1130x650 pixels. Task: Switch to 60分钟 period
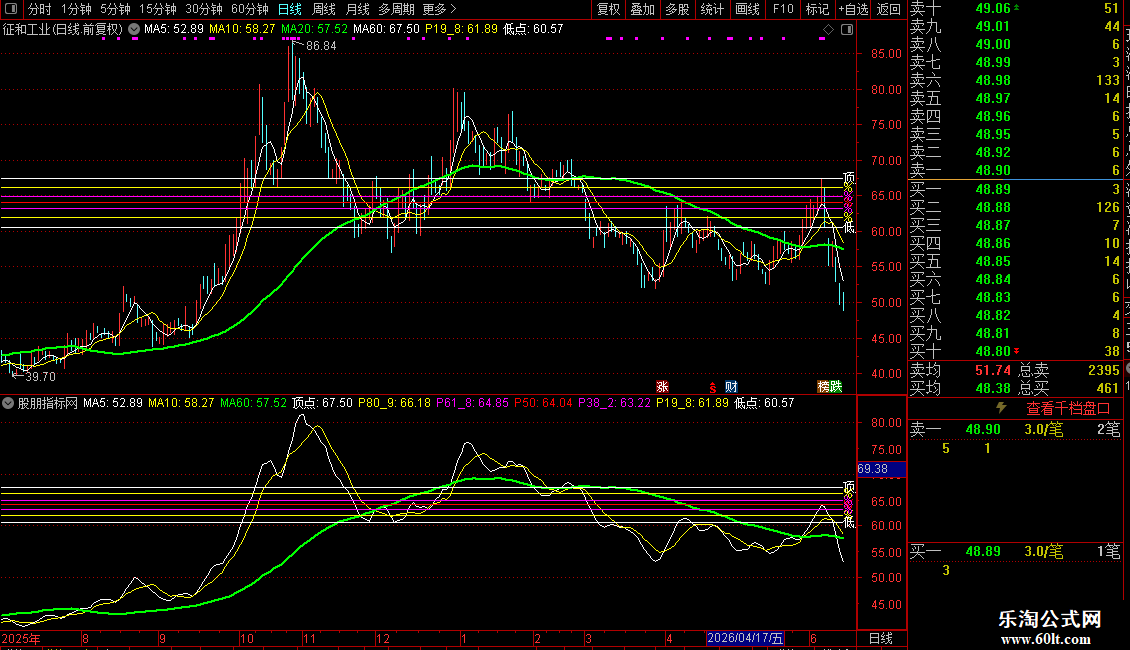(x=250, y=9)
